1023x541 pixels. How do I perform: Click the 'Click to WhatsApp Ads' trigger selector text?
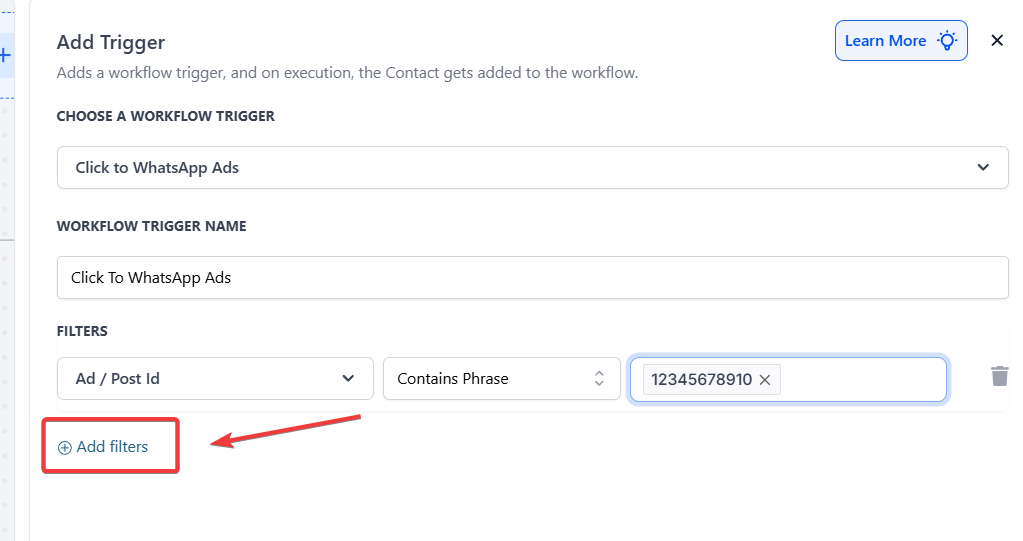pos(157,167)
